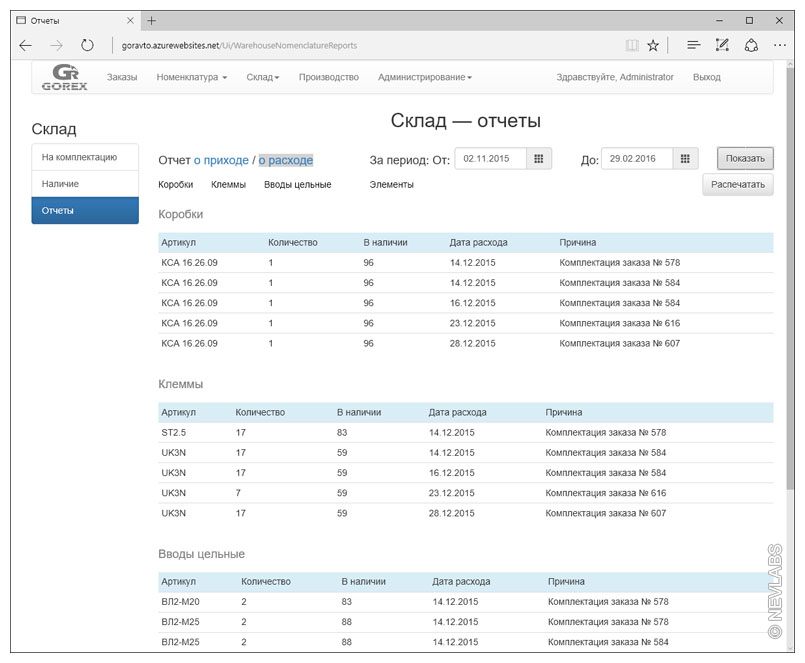Add page to favorites star icon

click(x=653, y=45)
